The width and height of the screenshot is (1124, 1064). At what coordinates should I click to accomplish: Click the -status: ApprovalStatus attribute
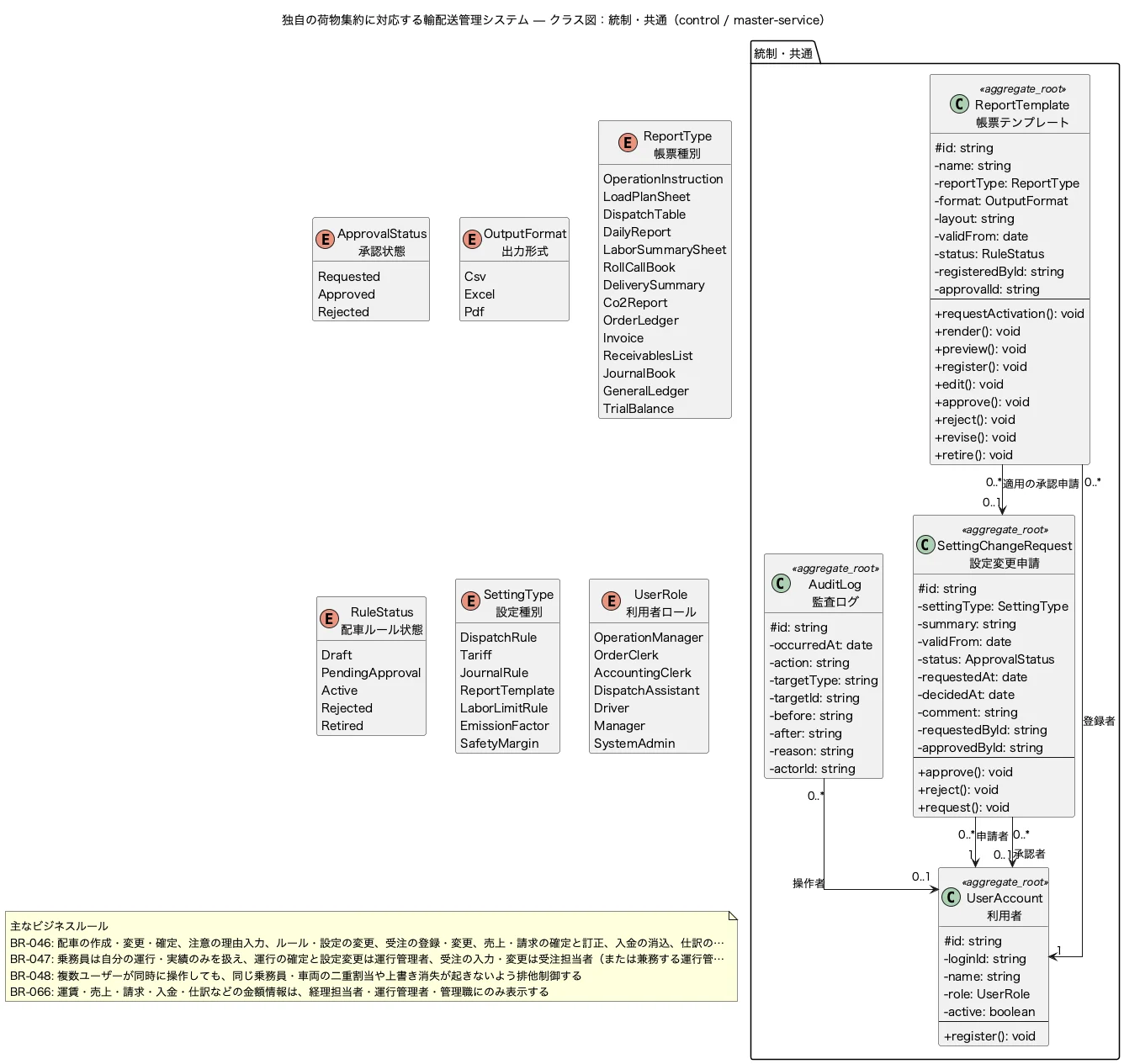pyautogui.click(x=986, y=659)
